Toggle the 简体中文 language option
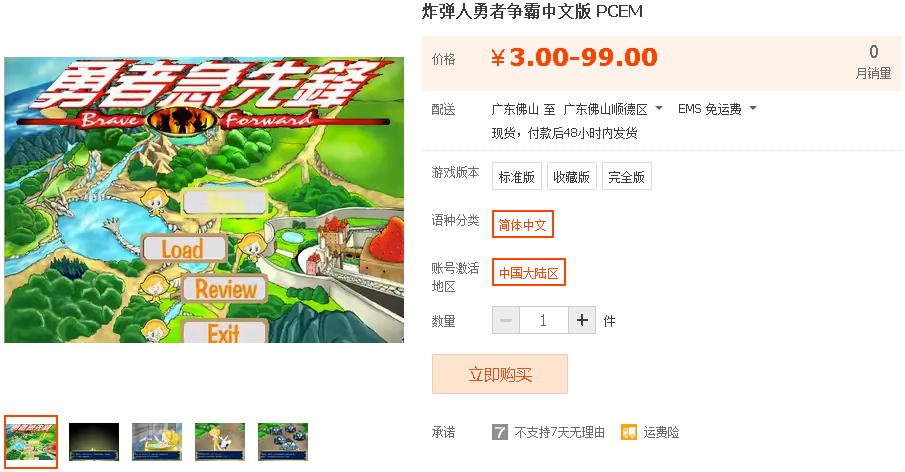The image size is (905, 472). coord(522,224)
